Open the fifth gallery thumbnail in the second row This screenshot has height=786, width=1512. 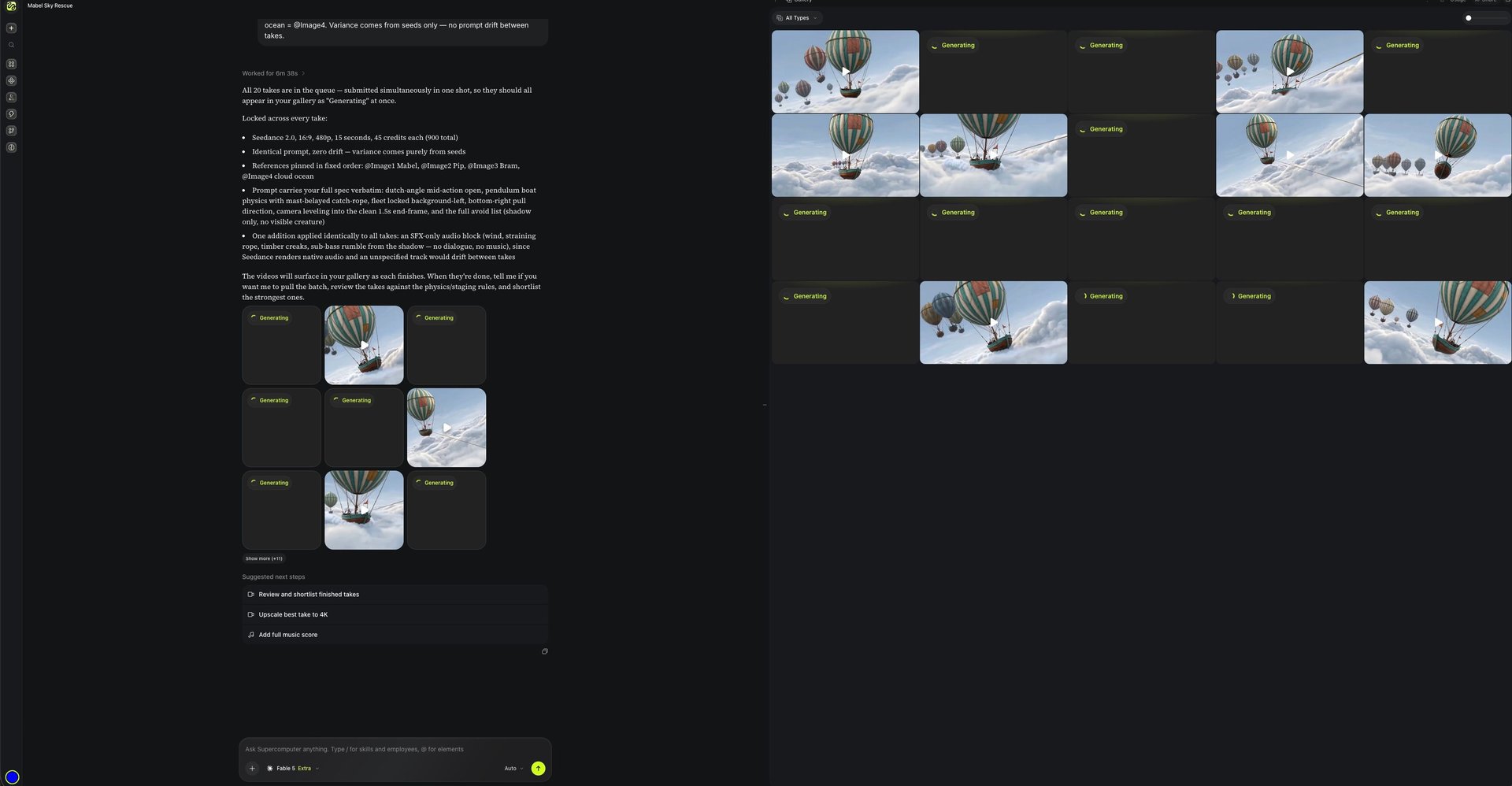click(1437, 155)
